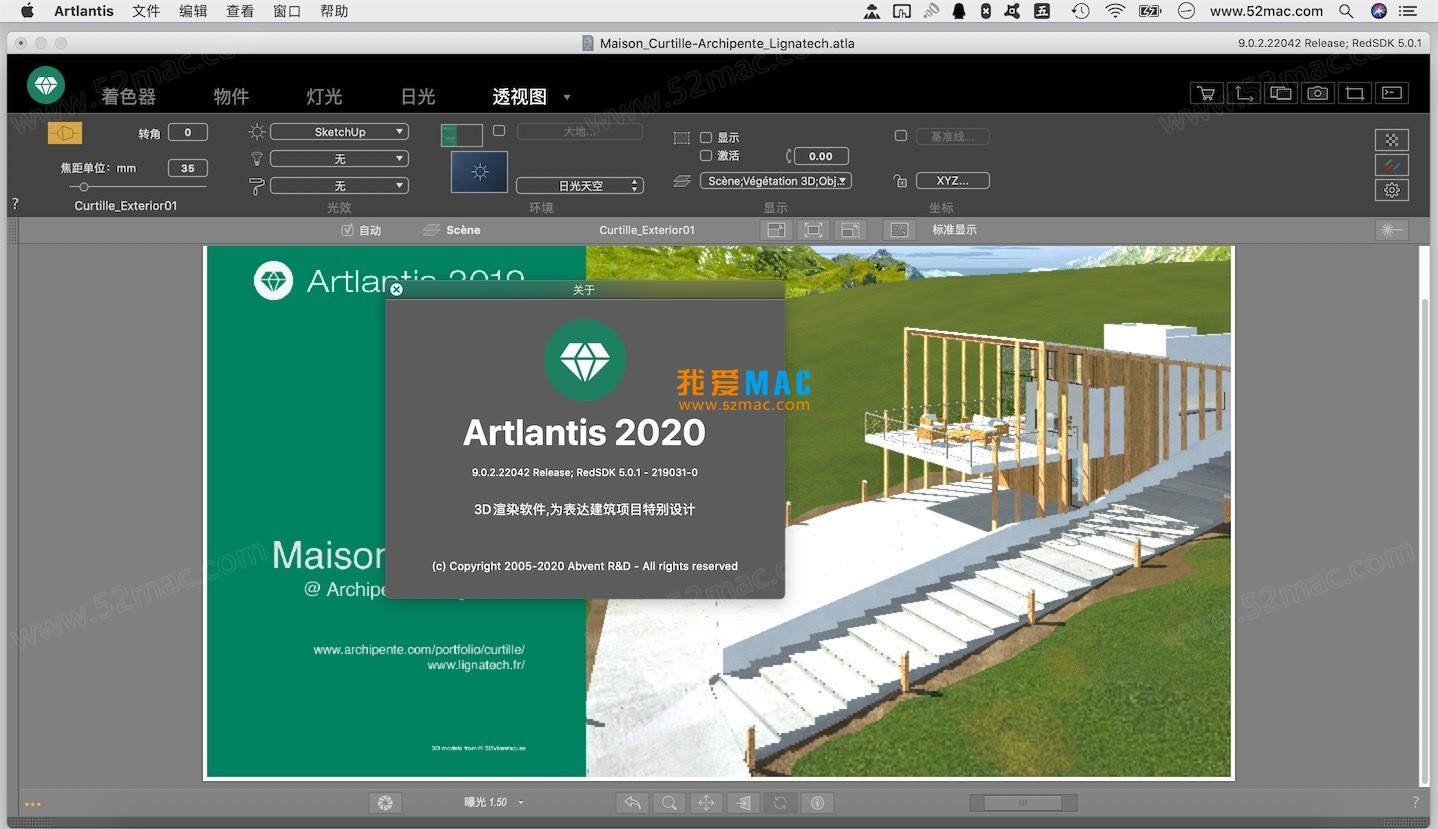This screenshot has height=829, width=1438.
Task: Click the 0.00 rotation value field
Action: (821, 156)
